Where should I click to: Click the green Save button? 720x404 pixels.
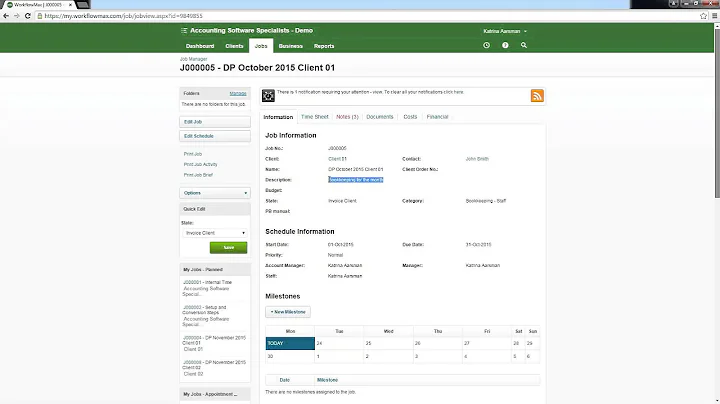pyautogui.click(x=228, y=247)
